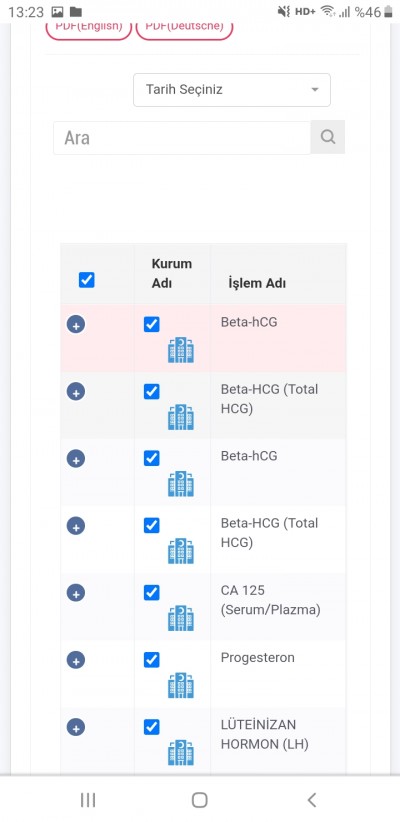Viewport: 400px width, 822px height.
Task: Tap Android recent apps icon
Action: pyautogui.click(x=88, y=800)
